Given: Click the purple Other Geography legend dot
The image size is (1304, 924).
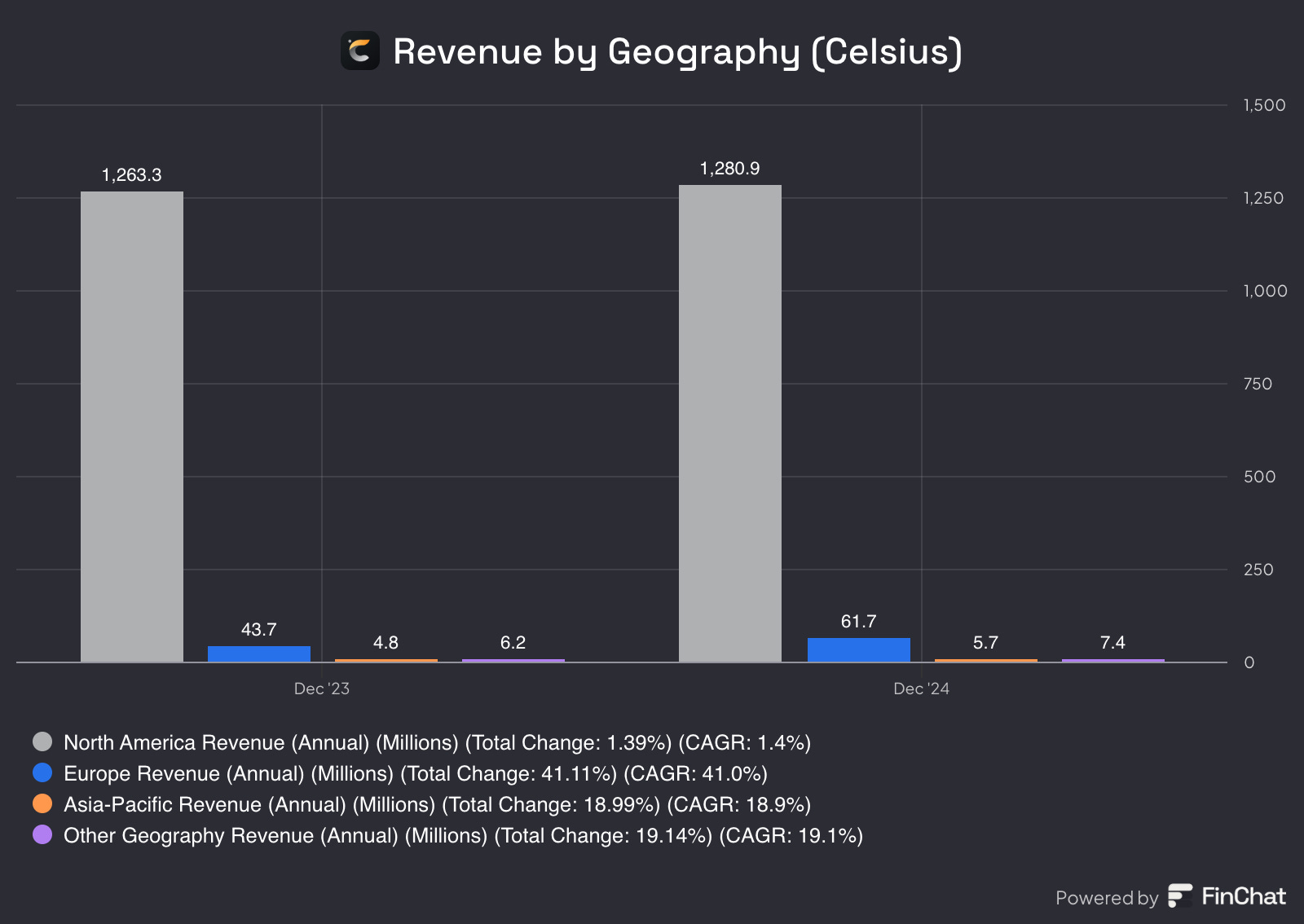Looking at the screenshot, I should (42, 834).
